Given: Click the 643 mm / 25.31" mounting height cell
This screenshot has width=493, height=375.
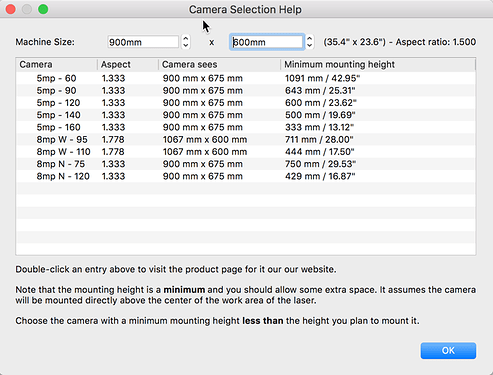Looking at the screenshot, I should [x=320, y=91].
